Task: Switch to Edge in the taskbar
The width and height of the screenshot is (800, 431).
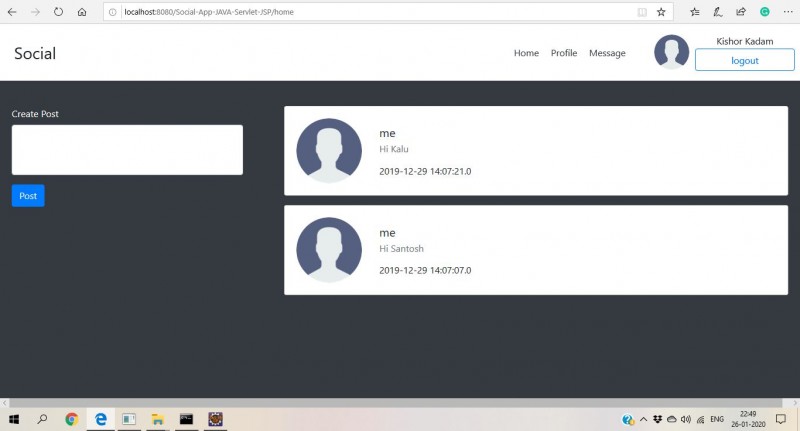Action: point(101,419)
